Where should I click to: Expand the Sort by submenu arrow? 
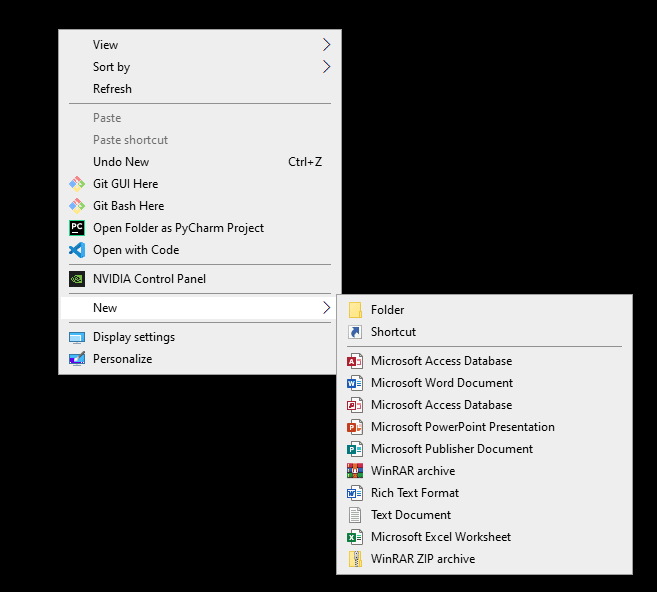[x=326, y=67]
